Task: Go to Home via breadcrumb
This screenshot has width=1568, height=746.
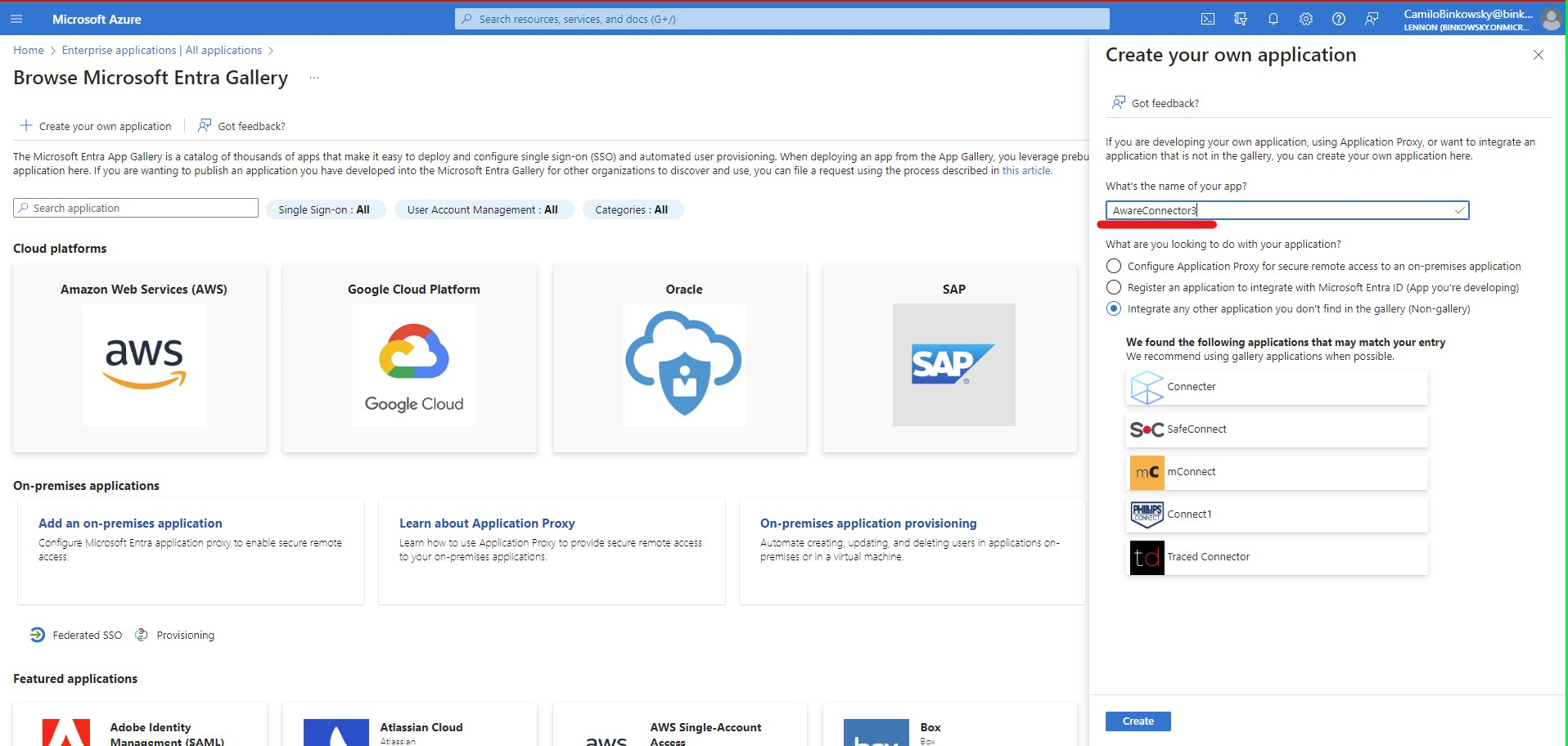Action: coord(28,50)
